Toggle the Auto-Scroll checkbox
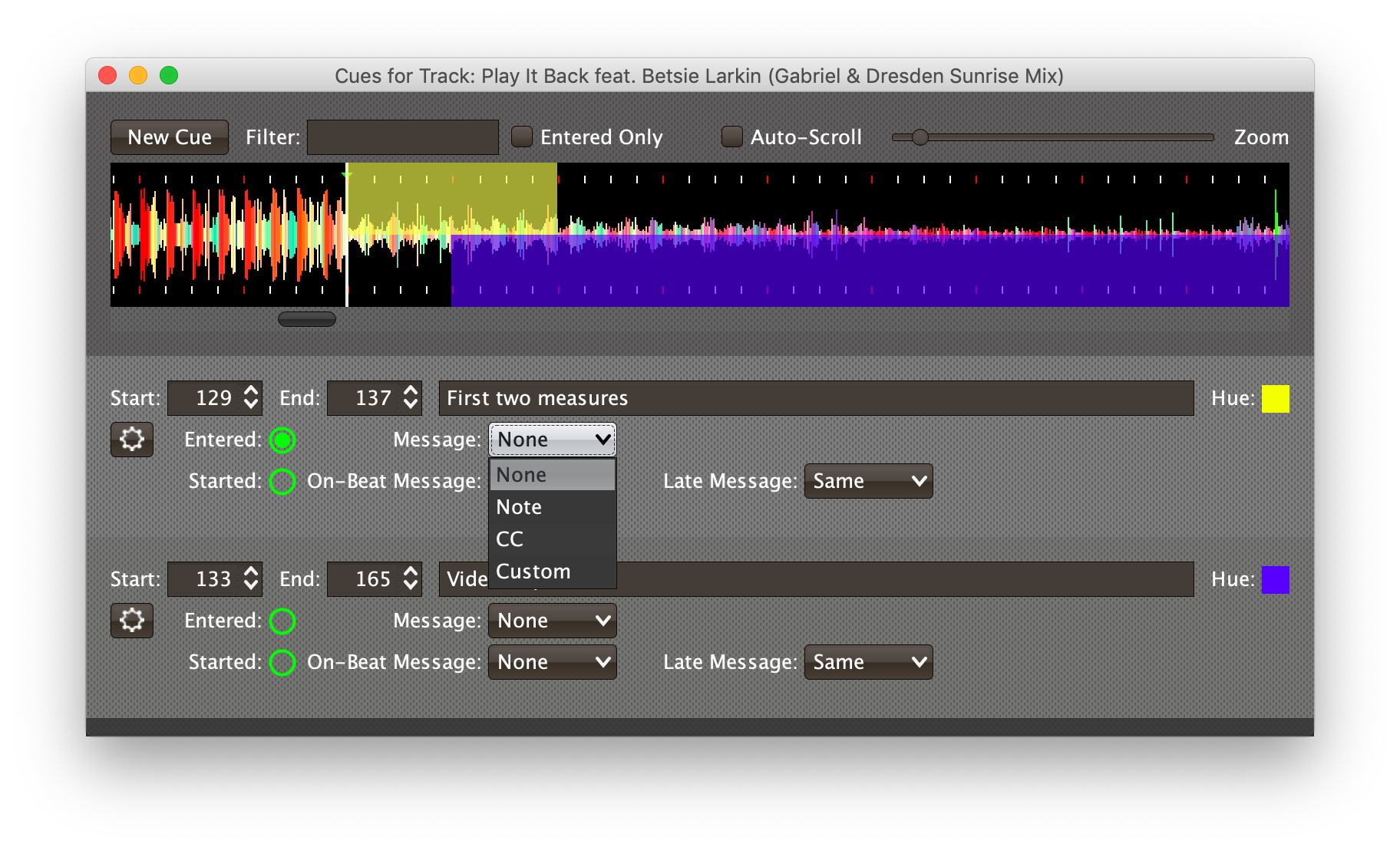 pyautogui.click(x=732, y=137)
